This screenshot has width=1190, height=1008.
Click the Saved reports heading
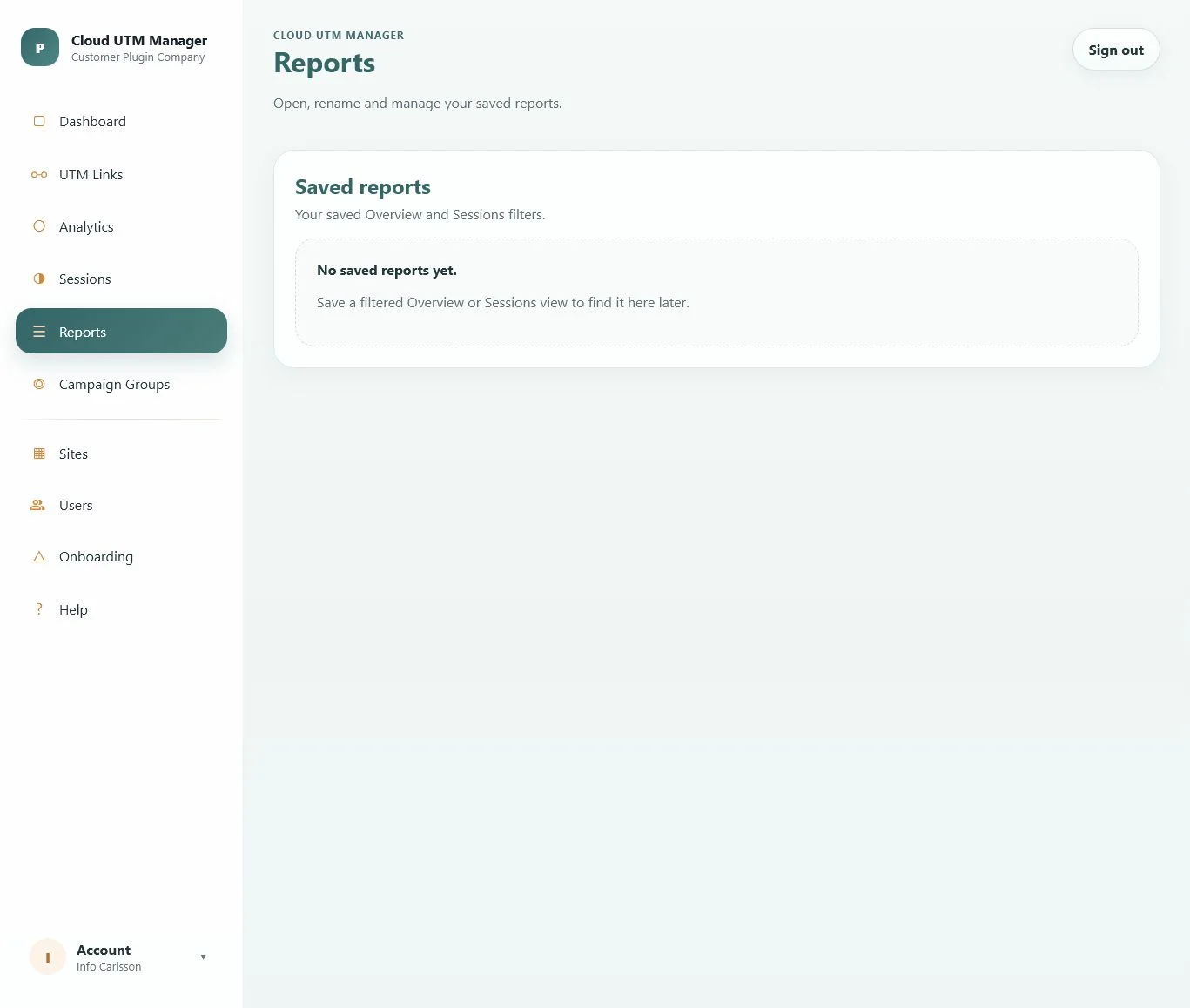pos(363,187)
